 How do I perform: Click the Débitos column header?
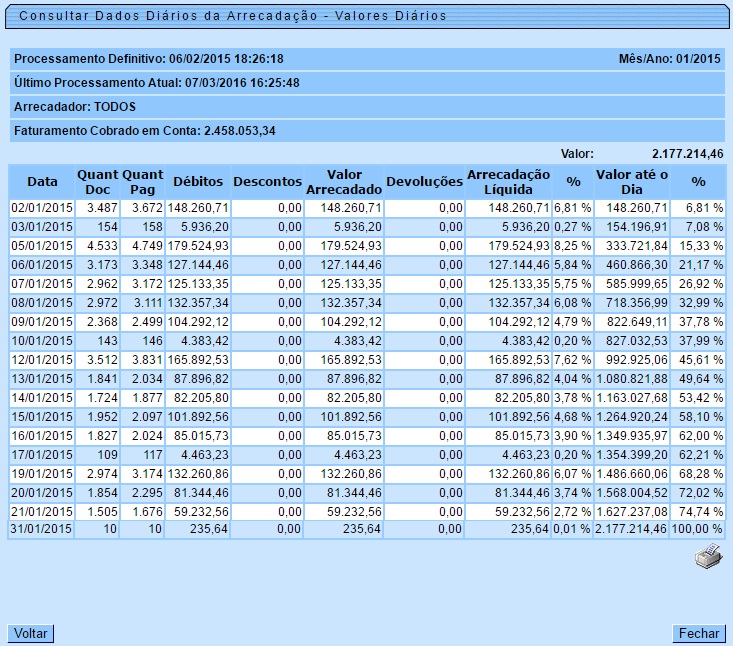[x=198, y=182]
